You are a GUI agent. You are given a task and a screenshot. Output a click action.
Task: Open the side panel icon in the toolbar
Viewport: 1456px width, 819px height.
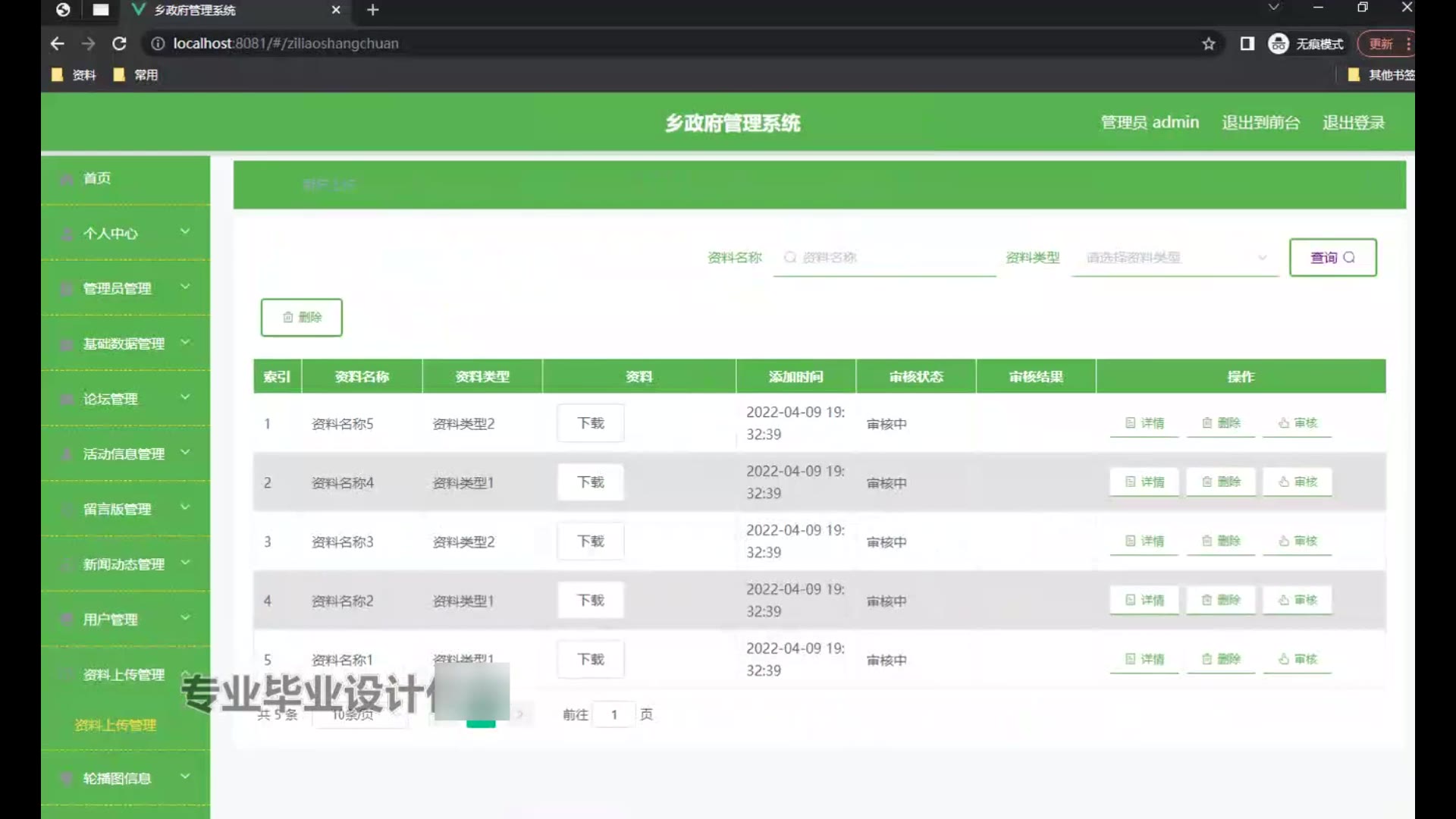[1247, 44]
